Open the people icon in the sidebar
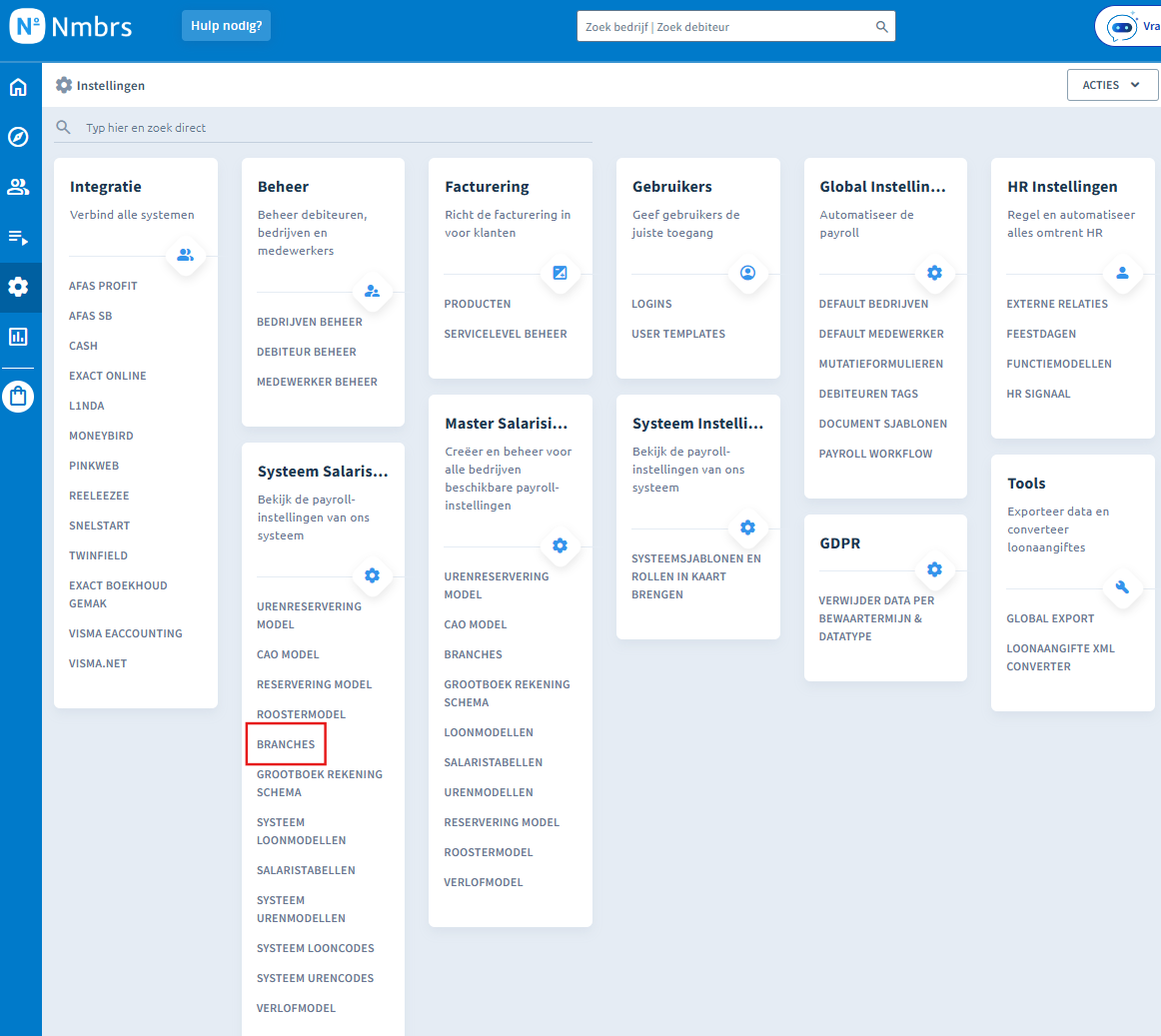Viewport: 1161px width, 1036px height. pyautogui.click(x=18, y=187)
